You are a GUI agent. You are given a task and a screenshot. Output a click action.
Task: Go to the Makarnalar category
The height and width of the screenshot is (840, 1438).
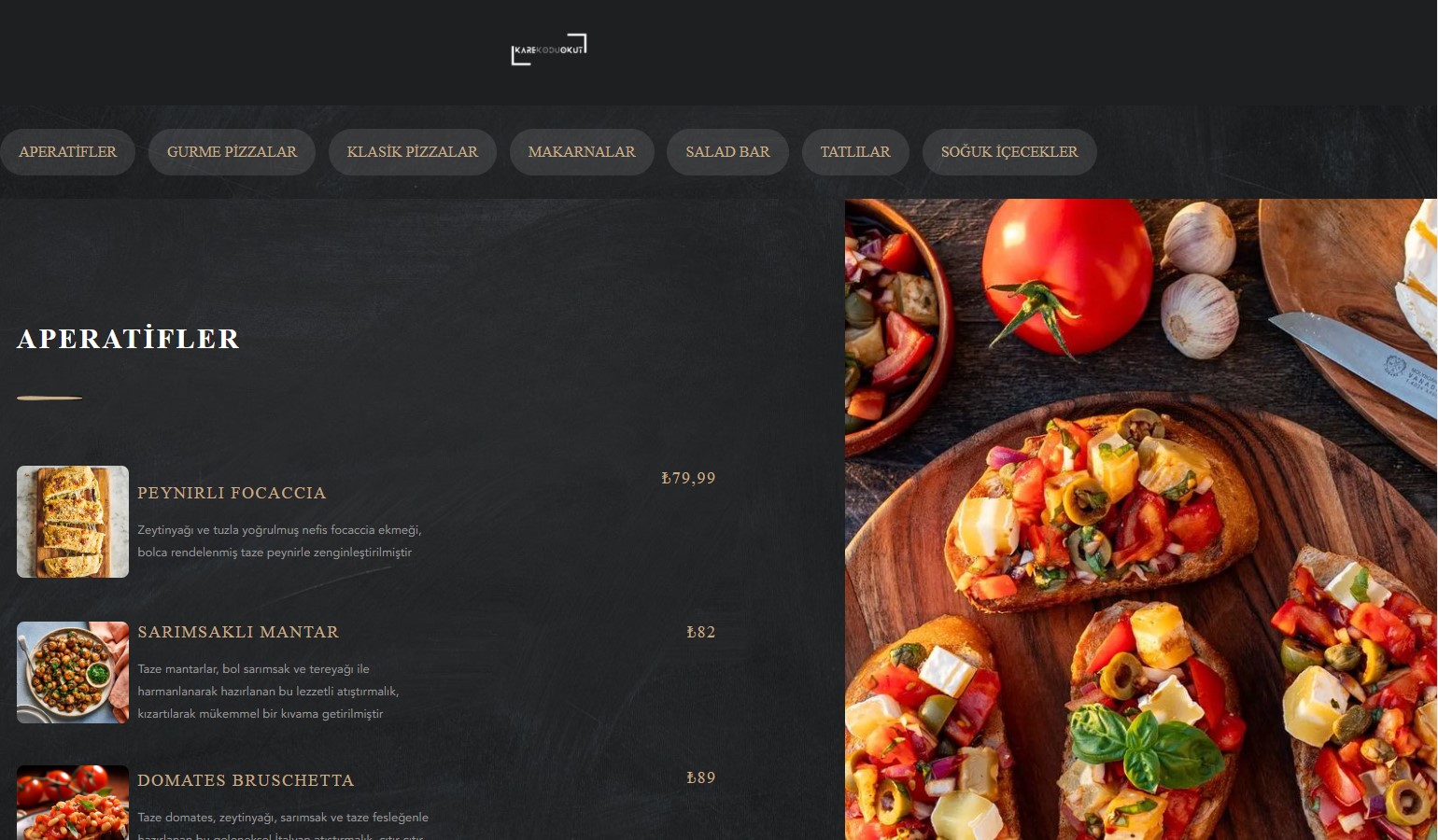click(x=582, y=152)
